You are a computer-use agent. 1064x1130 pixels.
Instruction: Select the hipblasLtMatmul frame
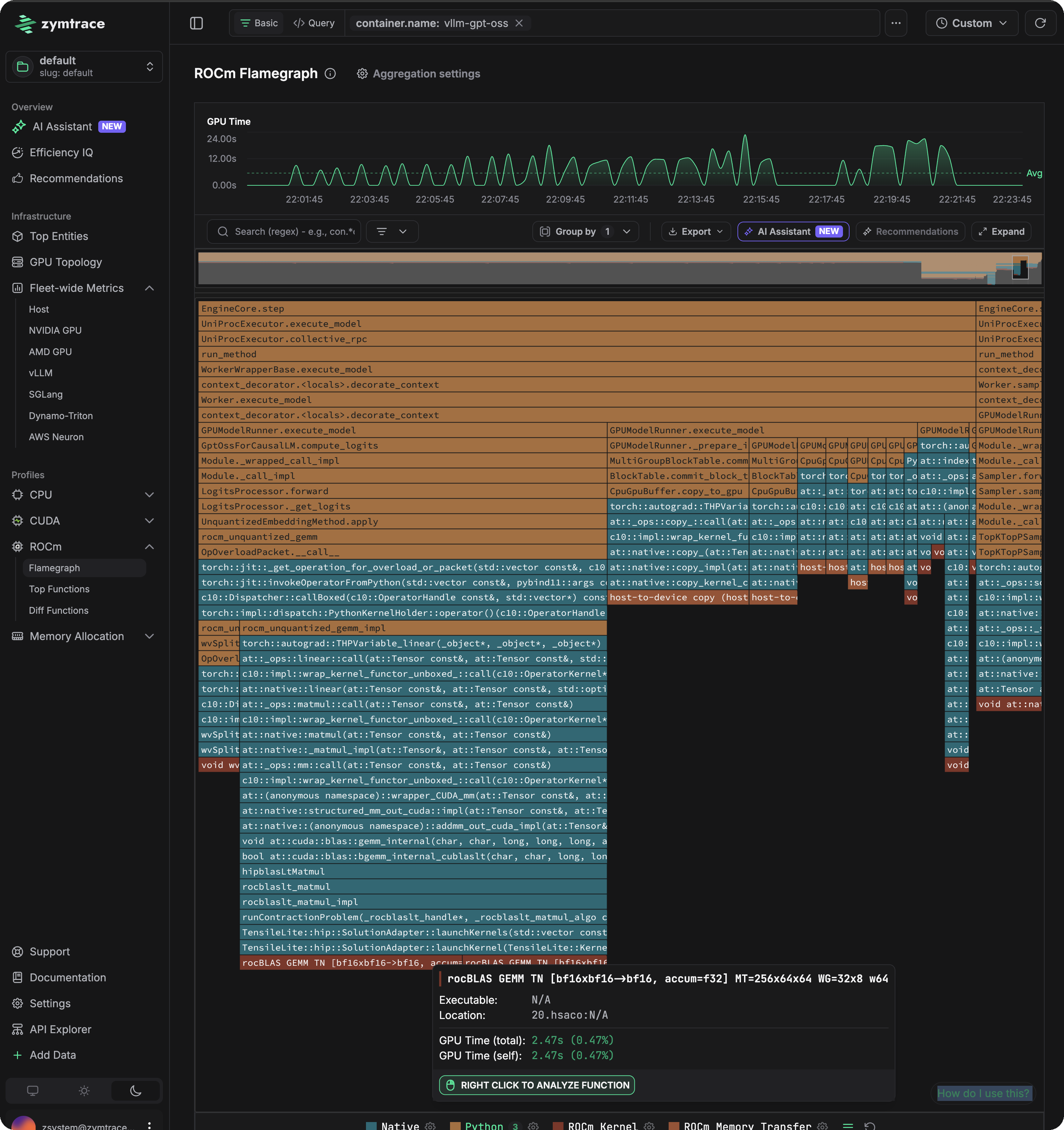pyautogui.click(x=423, y=871)
